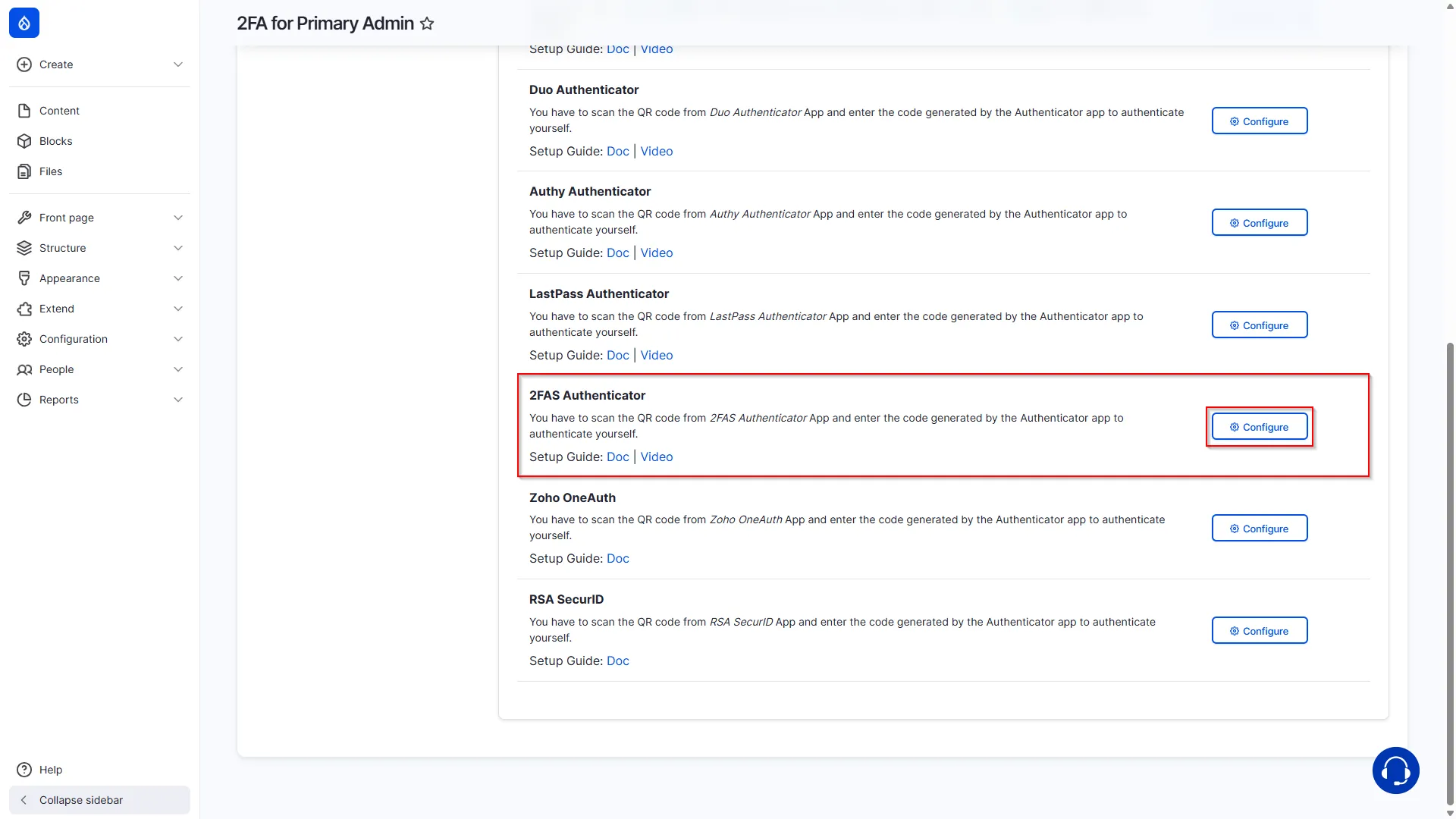The image size is (1456, 819).
Task: Click the Extend puzzle piece icon
Action: pyautogui.click(x=24, y=309)
